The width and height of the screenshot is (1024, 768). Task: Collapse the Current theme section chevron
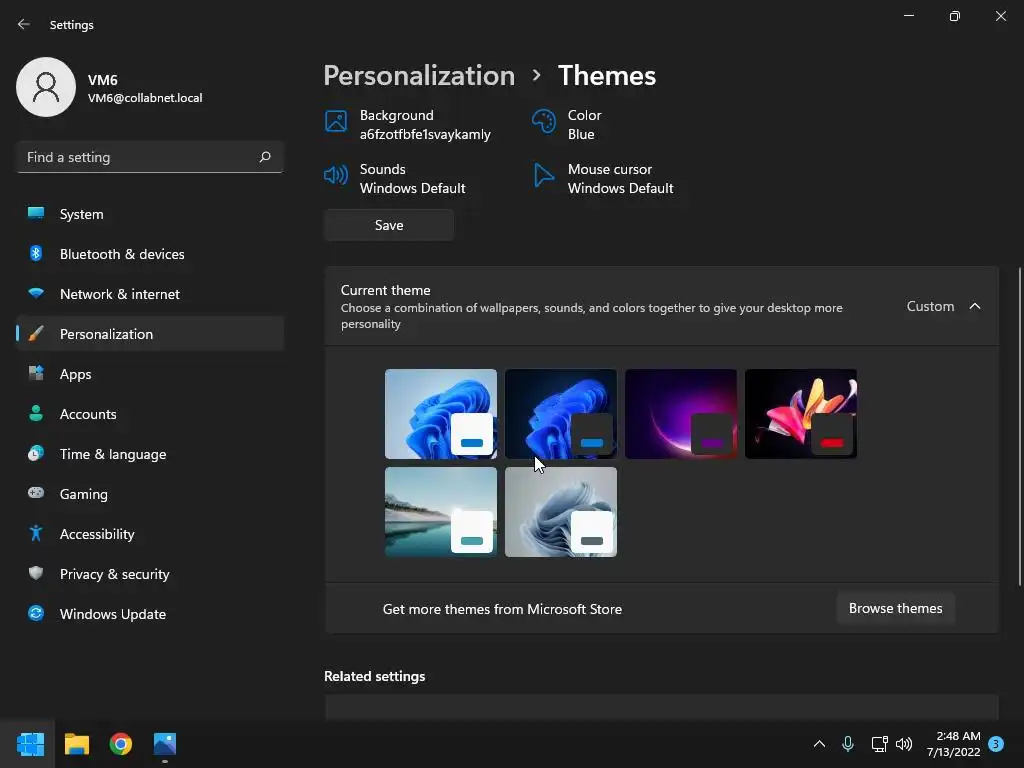[974, 306]
